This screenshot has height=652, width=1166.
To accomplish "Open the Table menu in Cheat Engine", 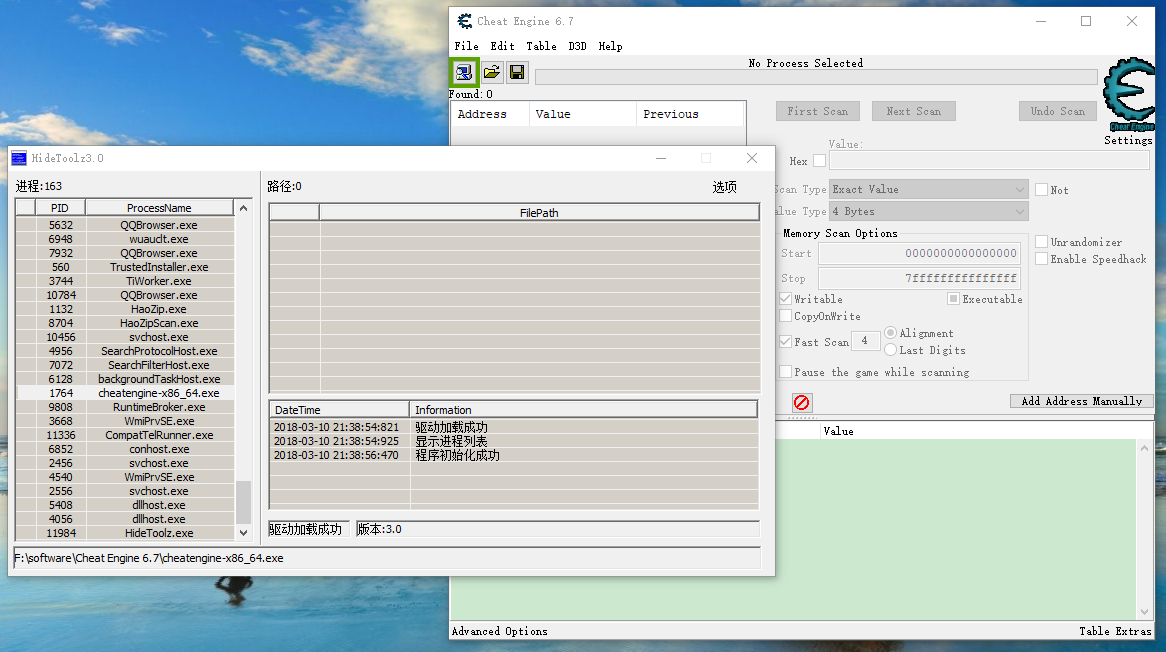I will coord(541,46).
